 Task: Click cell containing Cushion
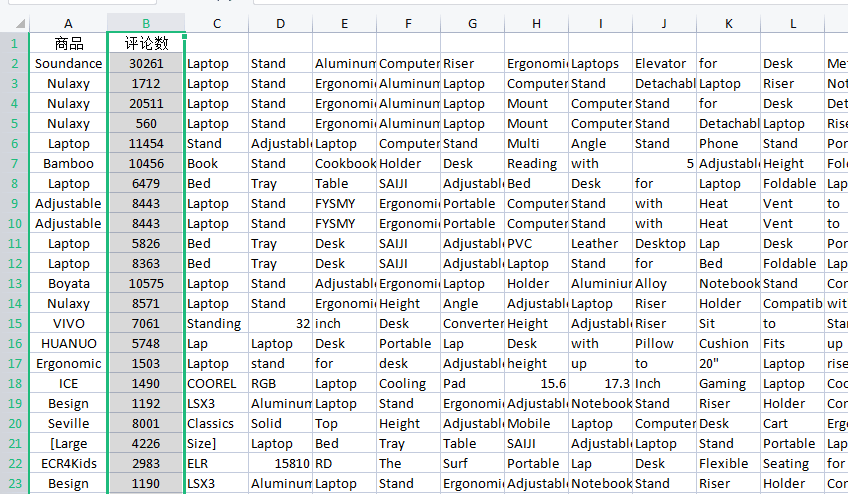[x=728, y=344]
